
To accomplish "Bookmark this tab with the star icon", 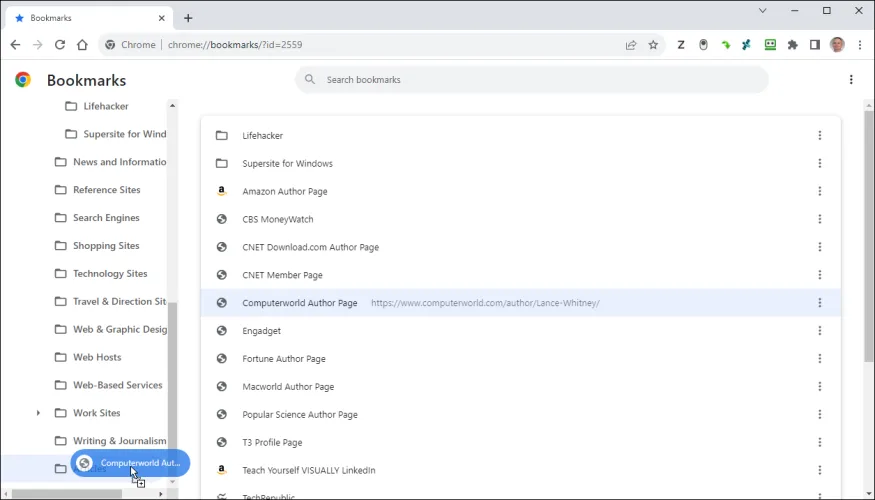I will click(654, 45).
